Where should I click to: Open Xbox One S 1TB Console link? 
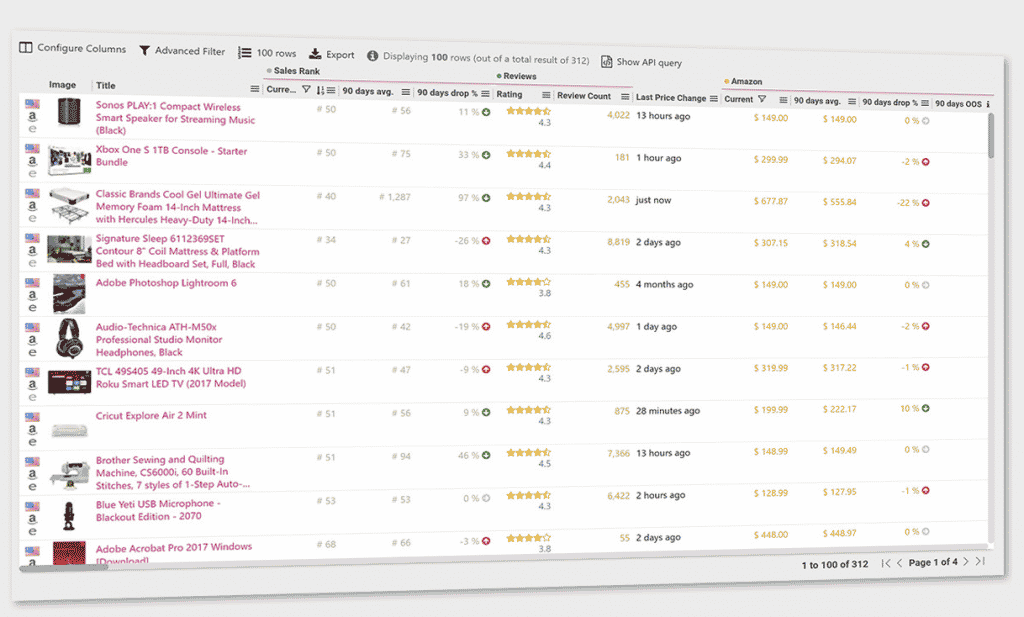(x=171, y=156)
